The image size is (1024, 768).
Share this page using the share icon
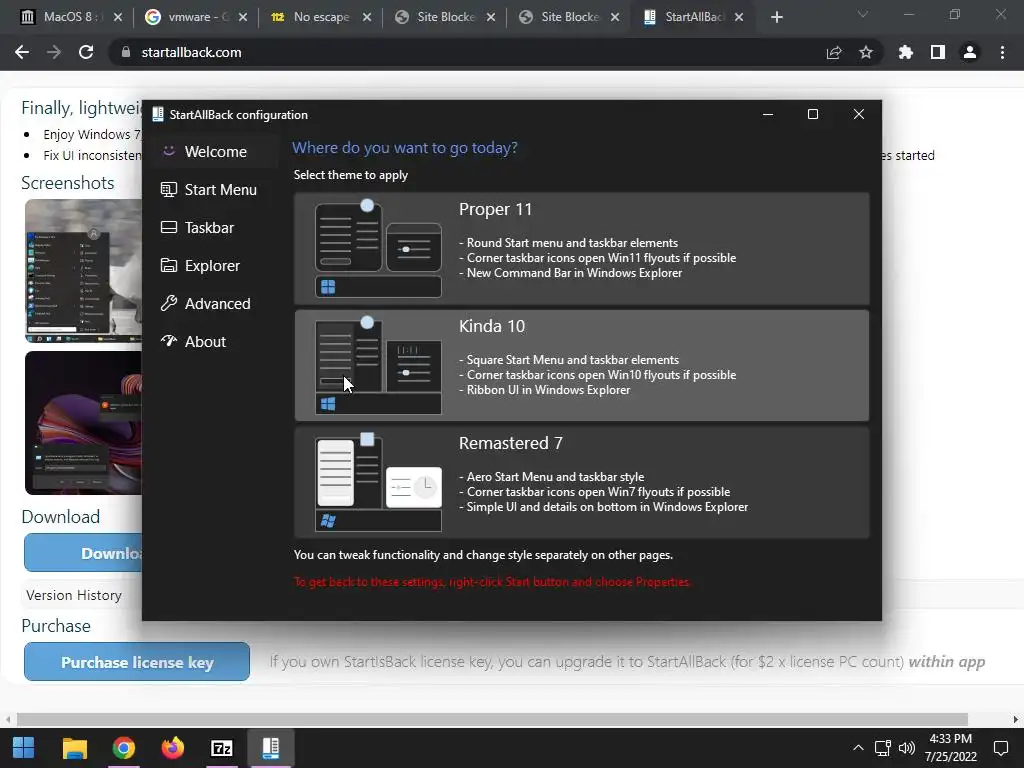click(834, 52)
